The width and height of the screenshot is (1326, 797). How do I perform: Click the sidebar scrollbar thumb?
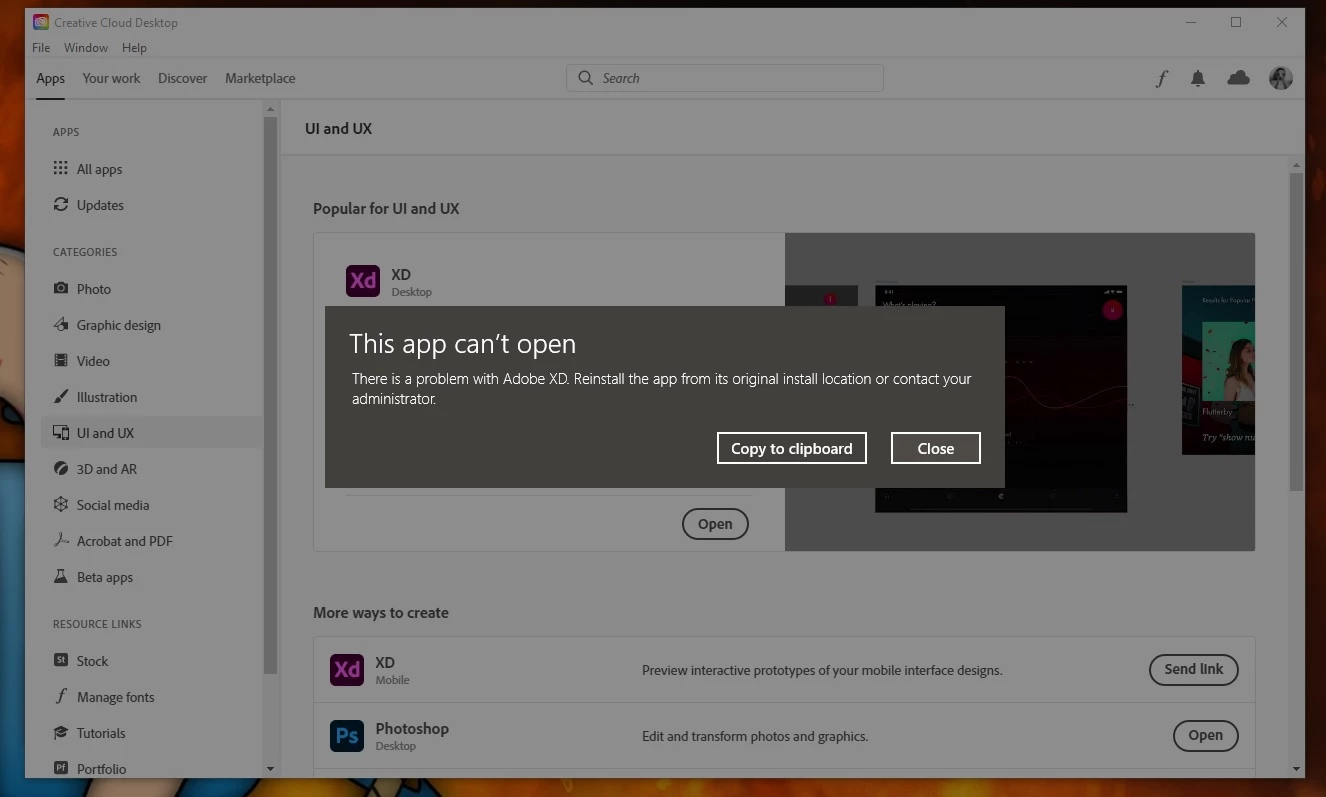270,395
